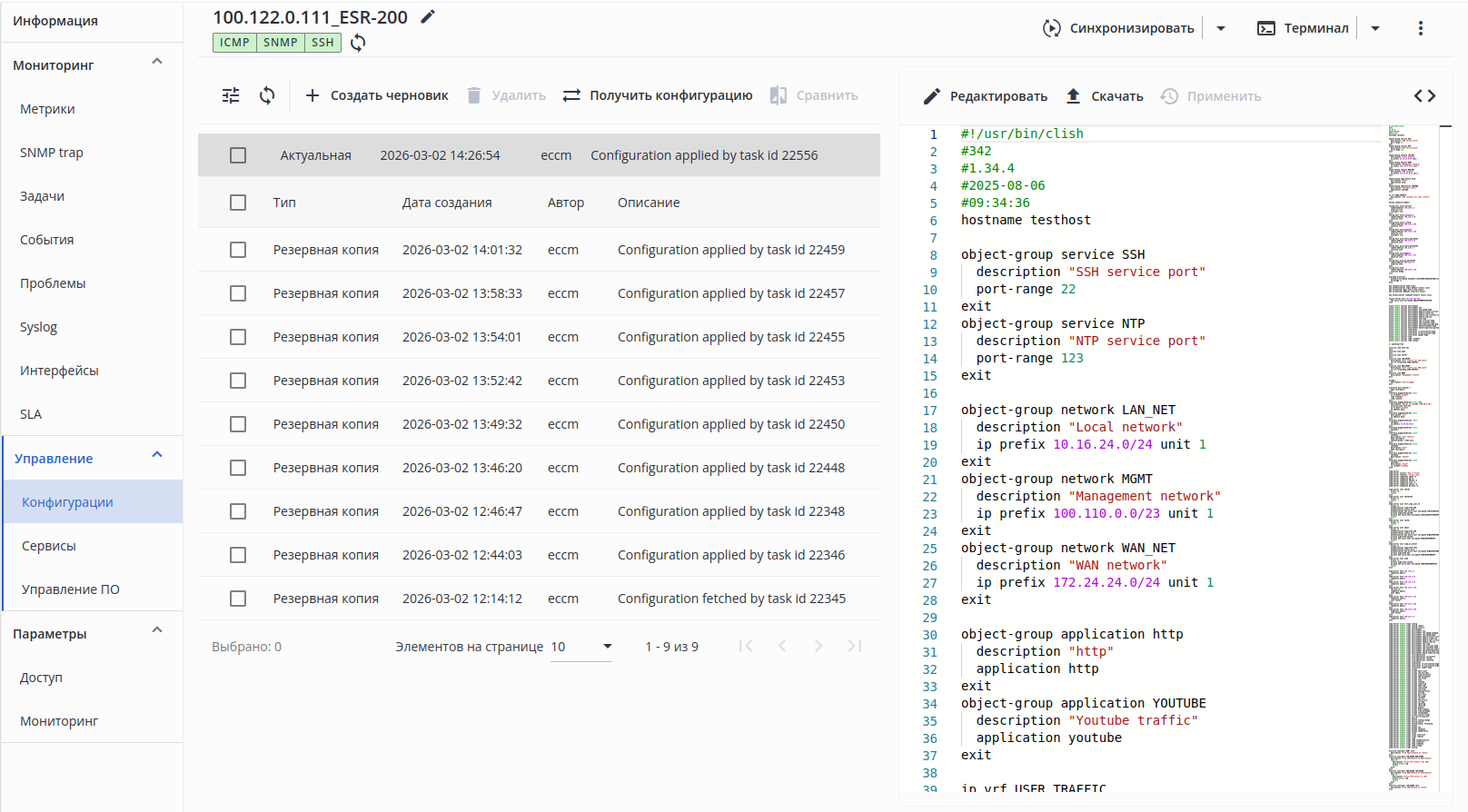Click Создать черновик button
This screenshot has width=1468, height=812.
376,95
